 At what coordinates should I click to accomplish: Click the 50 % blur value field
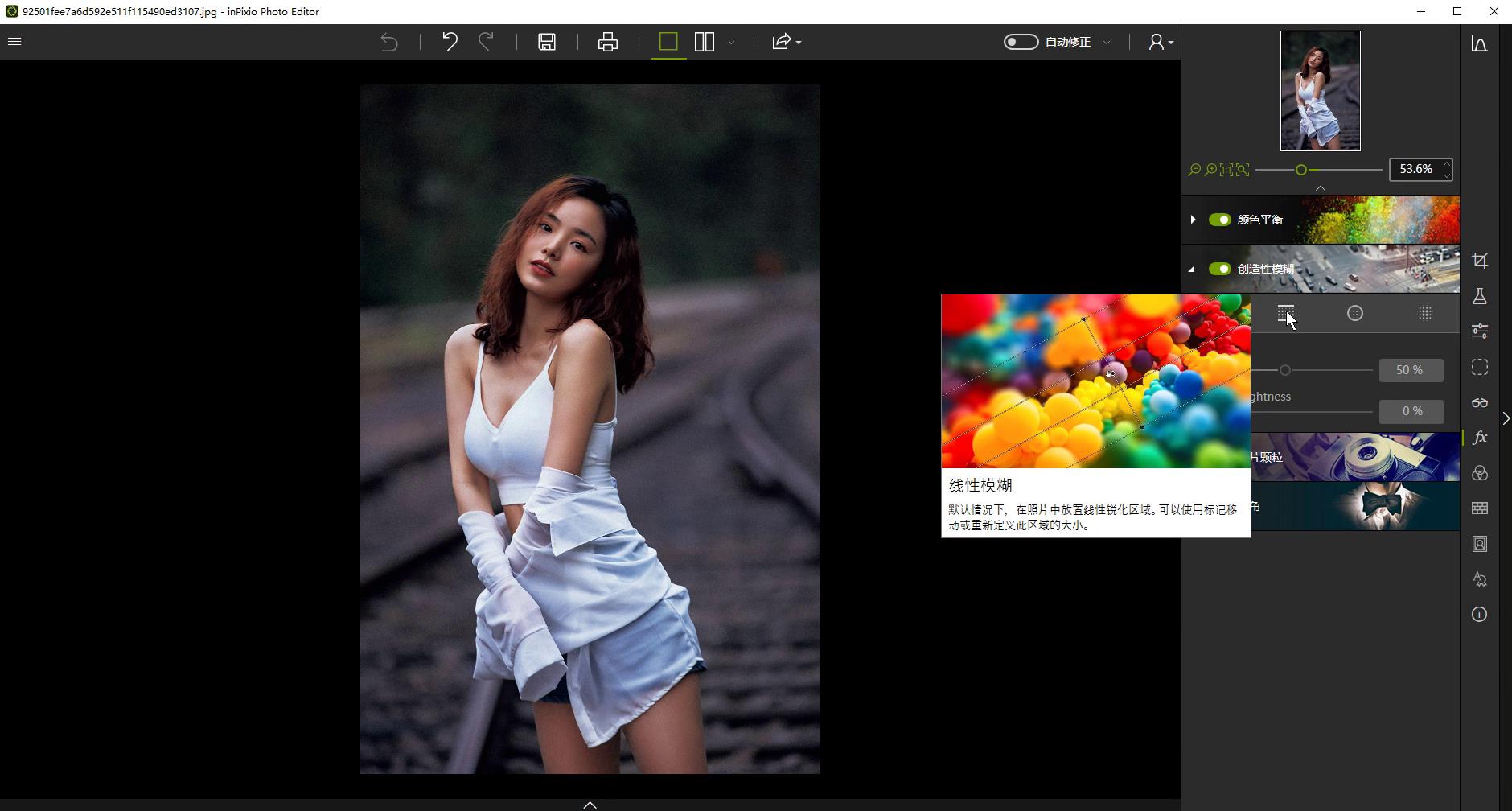click(x=1411, y=370)
